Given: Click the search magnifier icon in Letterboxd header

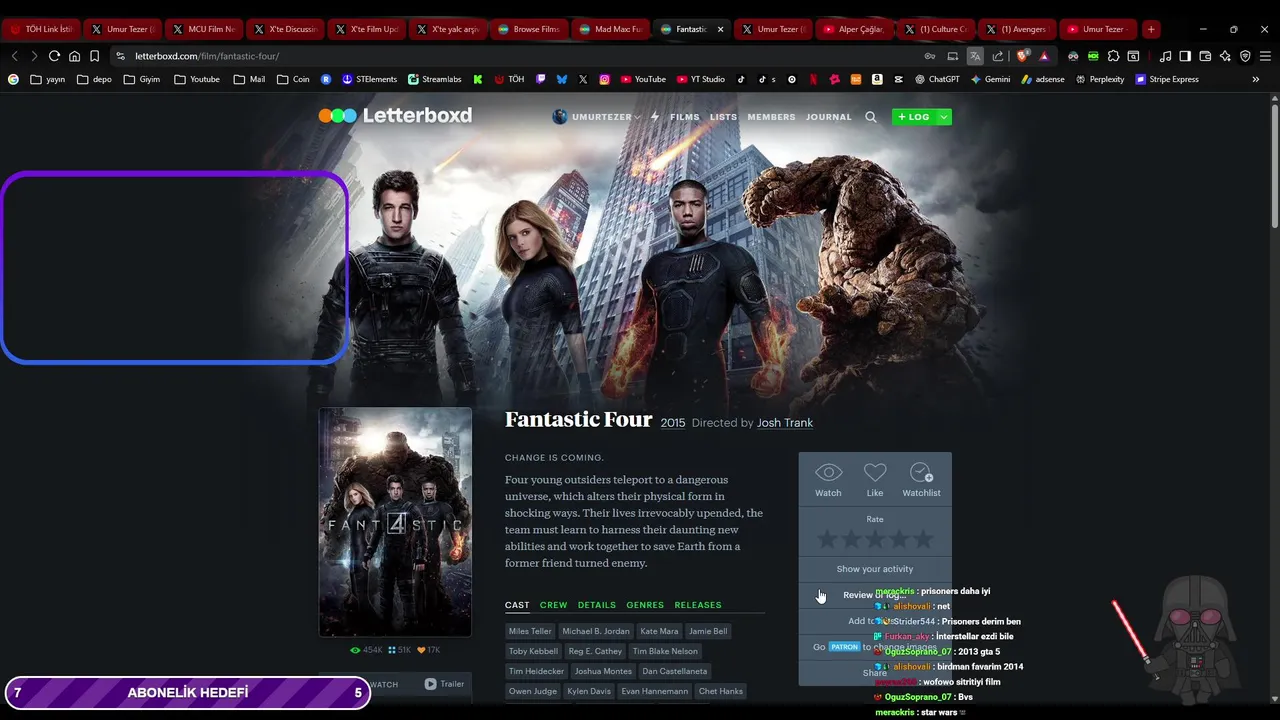Looking at the screenshot, I should pyautogui.click(x=871, y=117).
